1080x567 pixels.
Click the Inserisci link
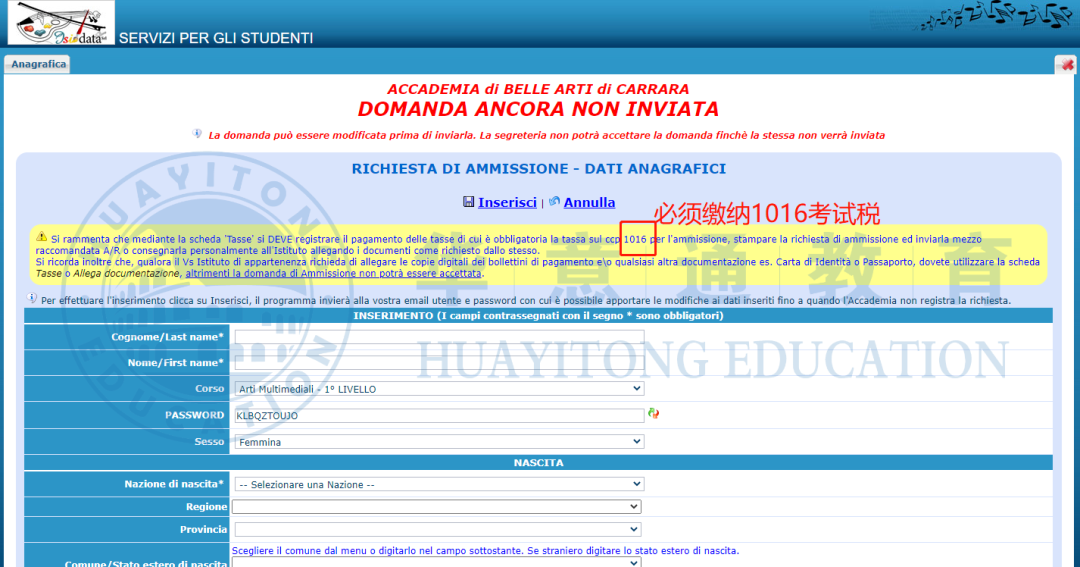507,203
